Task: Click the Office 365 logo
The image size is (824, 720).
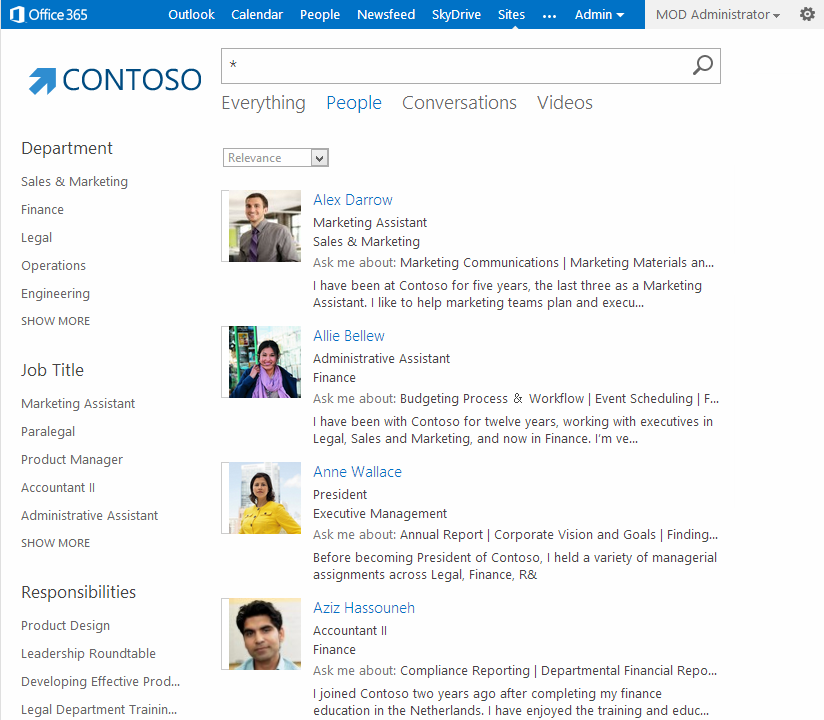Action: tap(48, 14)
